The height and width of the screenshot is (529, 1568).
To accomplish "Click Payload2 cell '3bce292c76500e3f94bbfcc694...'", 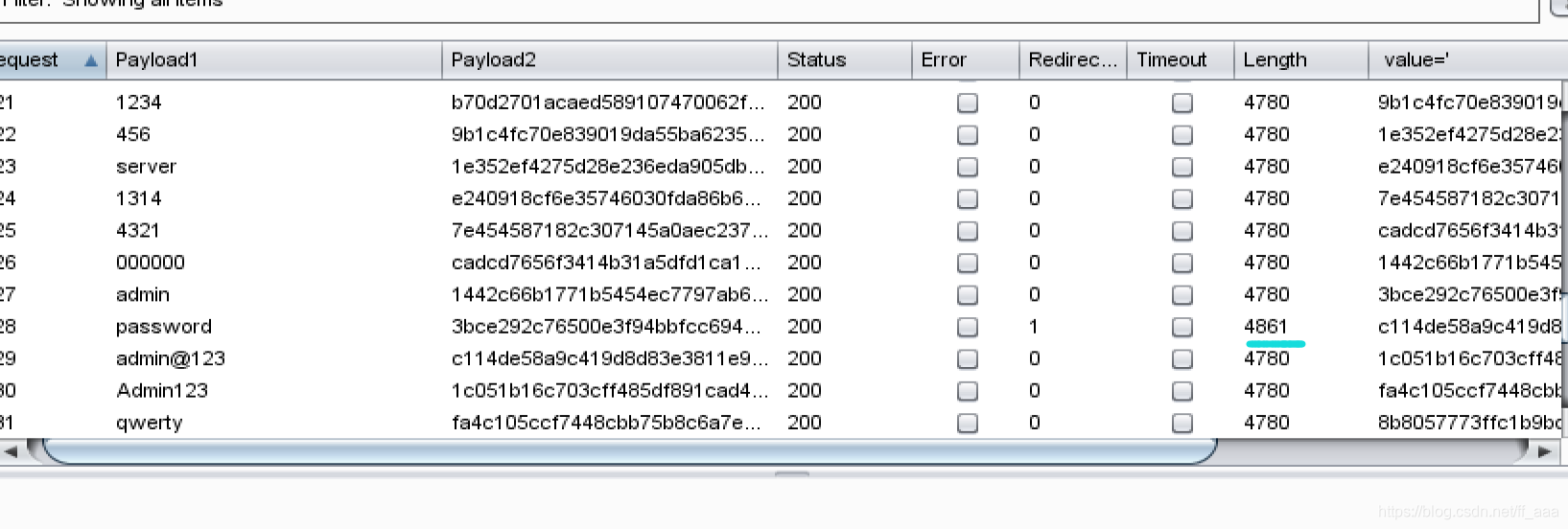I will pos(606,327).
